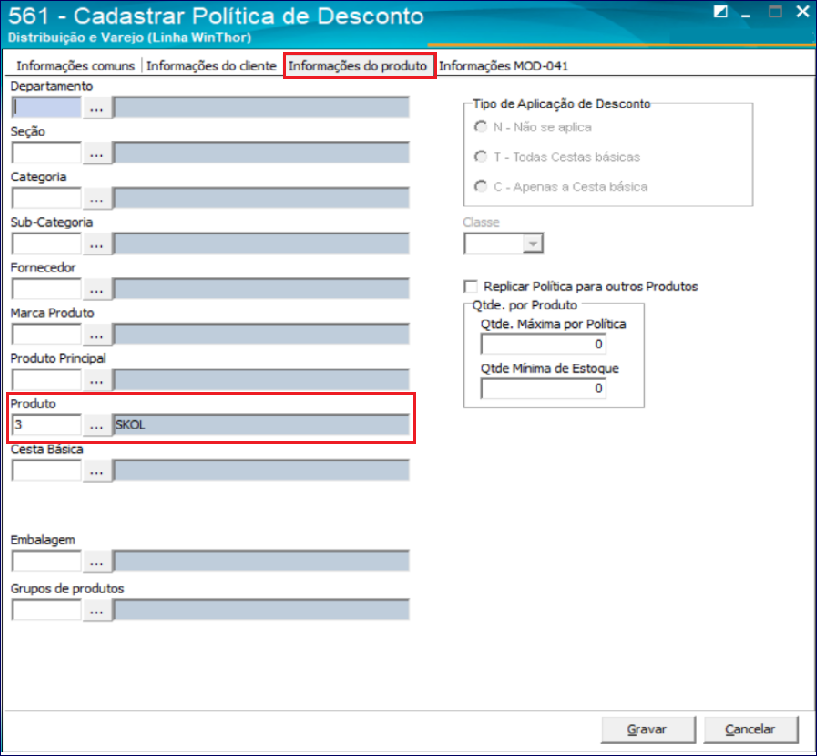This screenshot has height=756, width=817.
Task: Open the Seção lookup ellipsis button
Action: point(96,153)
